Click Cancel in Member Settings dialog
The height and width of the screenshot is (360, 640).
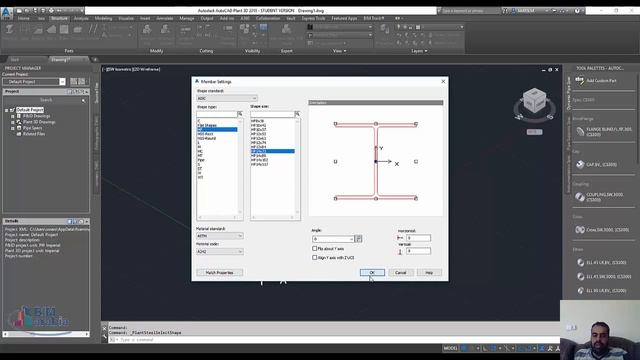tap(400, 272)
